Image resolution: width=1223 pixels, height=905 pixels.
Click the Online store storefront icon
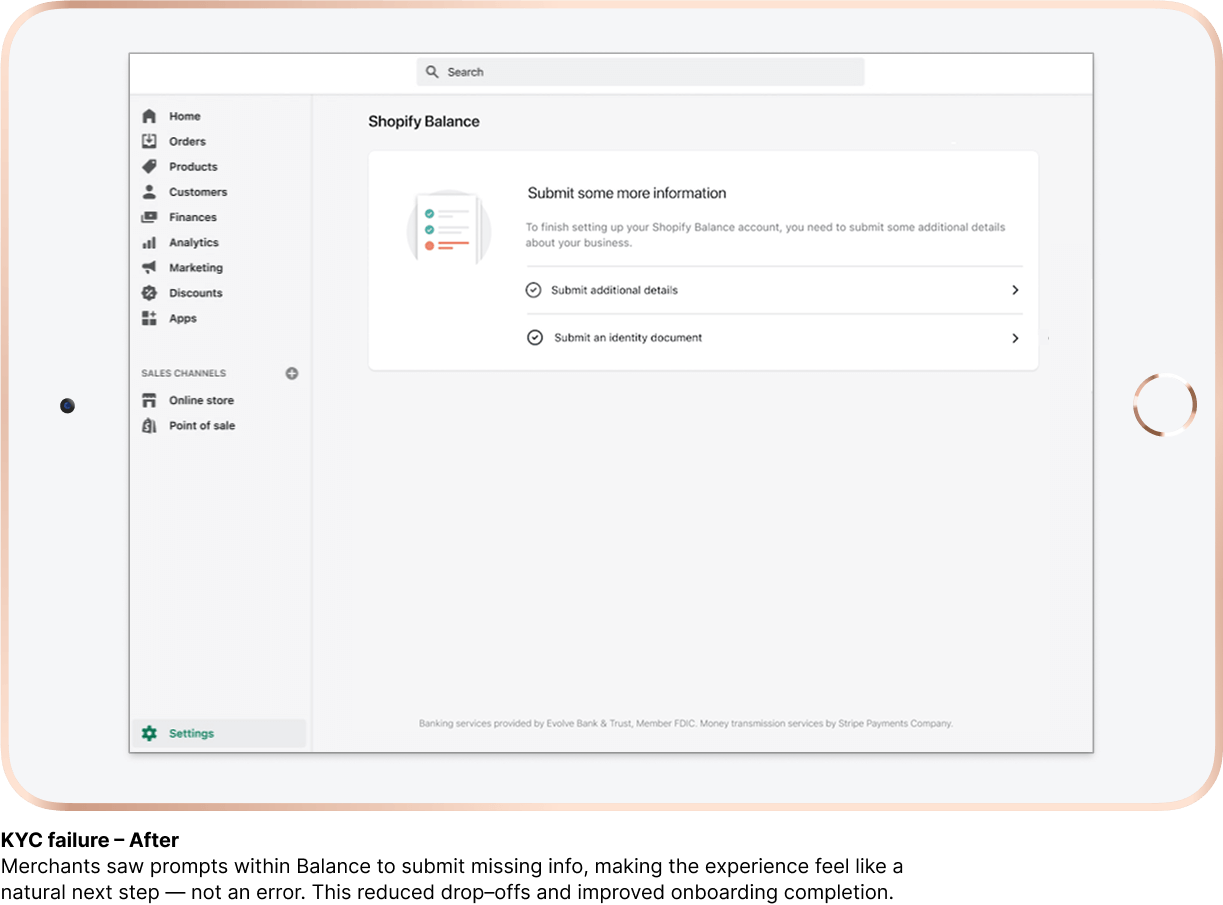click(x=149, y=400)
